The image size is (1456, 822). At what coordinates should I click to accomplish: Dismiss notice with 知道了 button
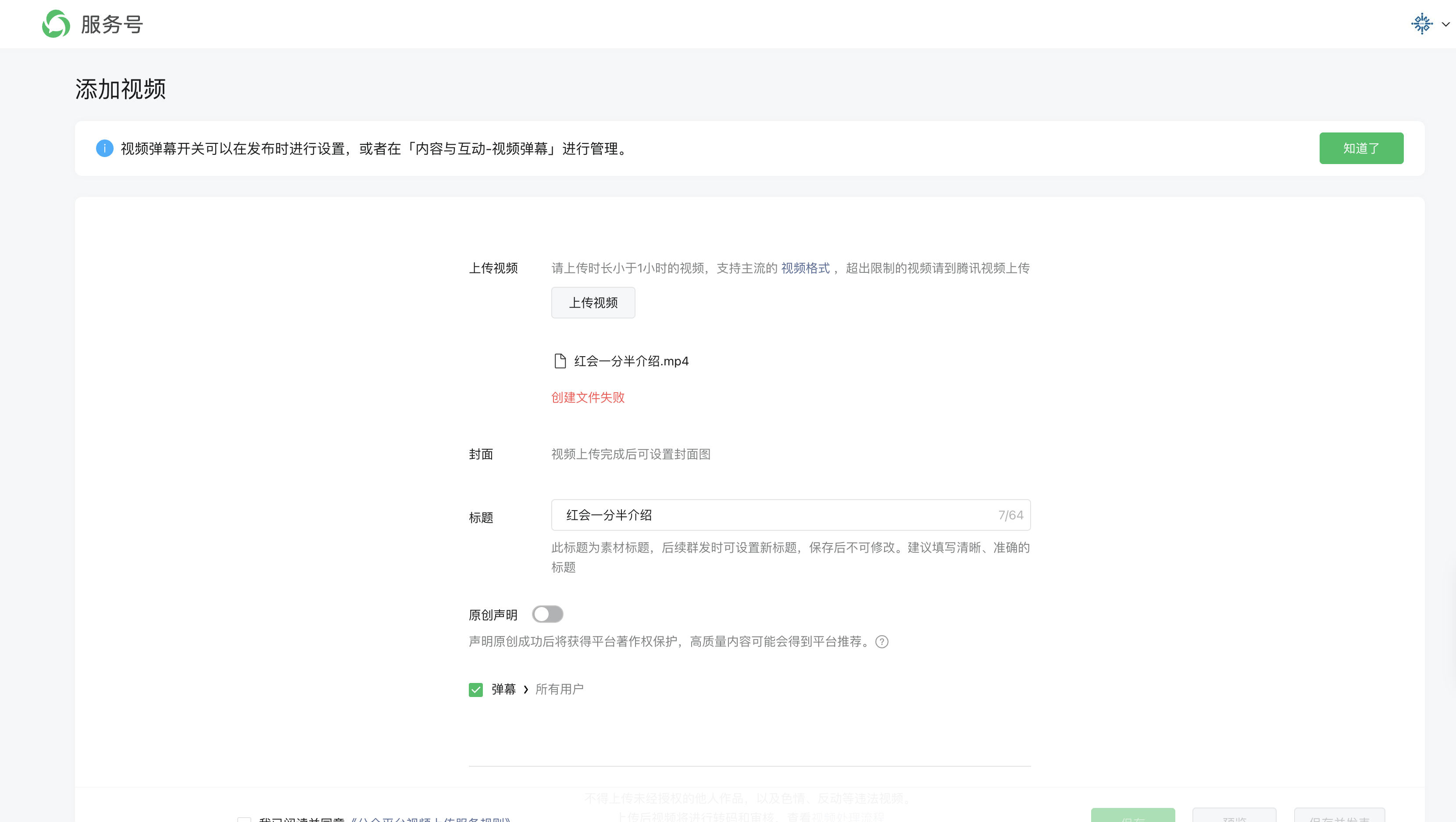point(1360,148)
